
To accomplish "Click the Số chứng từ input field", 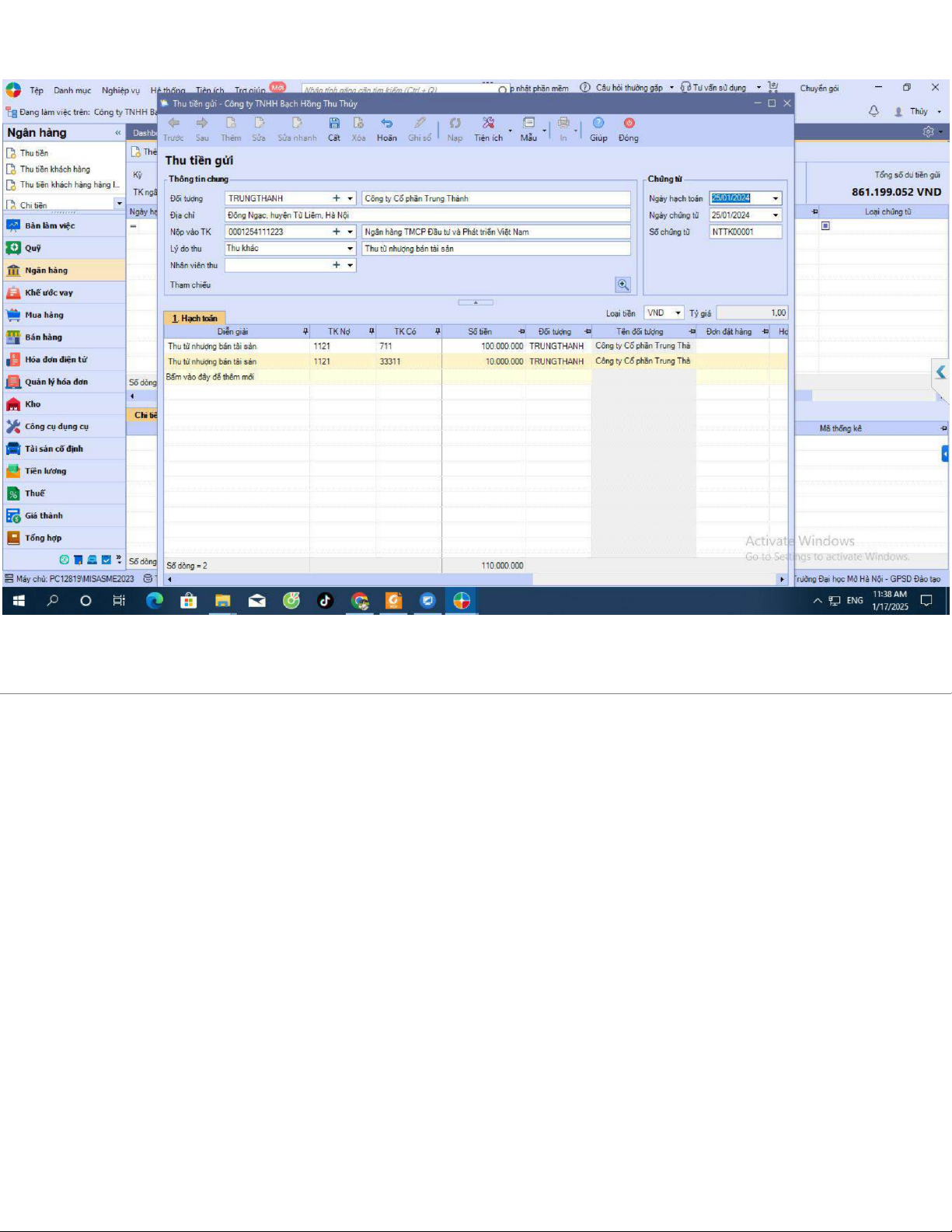I will (745, 232).
